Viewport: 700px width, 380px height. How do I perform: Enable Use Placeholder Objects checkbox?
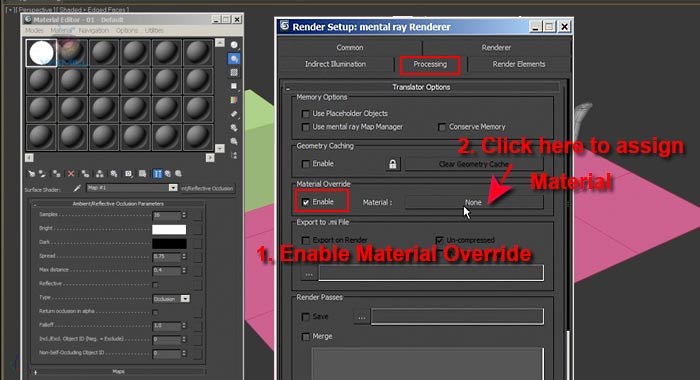tap(306, 114)
